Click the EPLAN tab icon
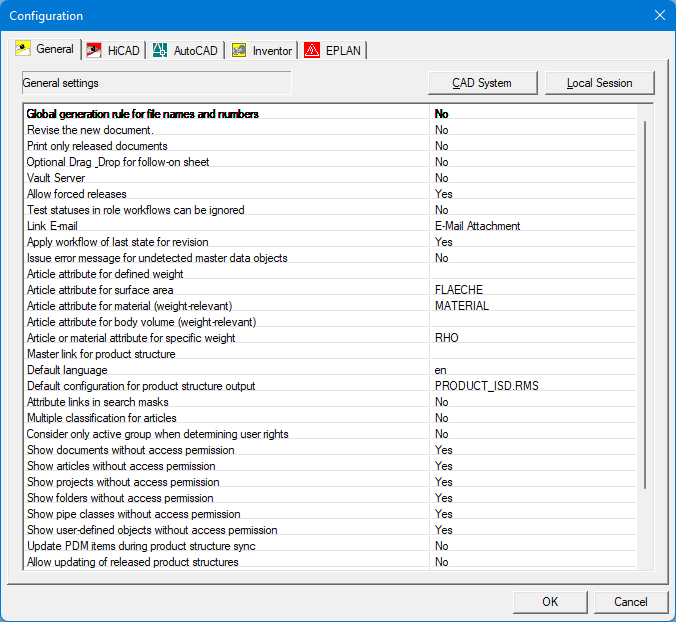The width and height of the screenshot is (676, 622). point(312,50)
